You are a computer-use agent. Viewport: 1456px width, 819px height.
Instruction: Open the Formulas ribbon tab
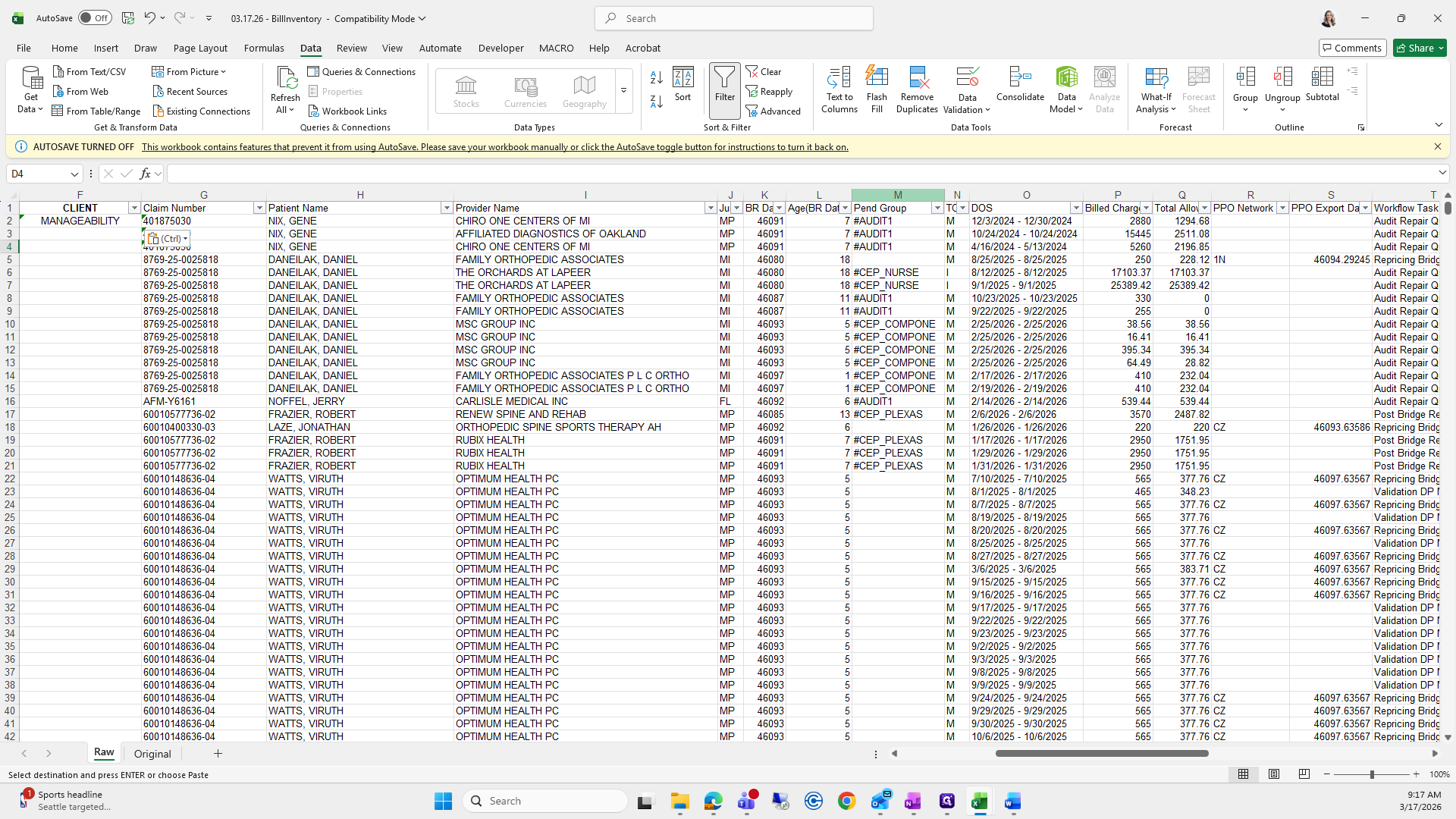(264, 48)
